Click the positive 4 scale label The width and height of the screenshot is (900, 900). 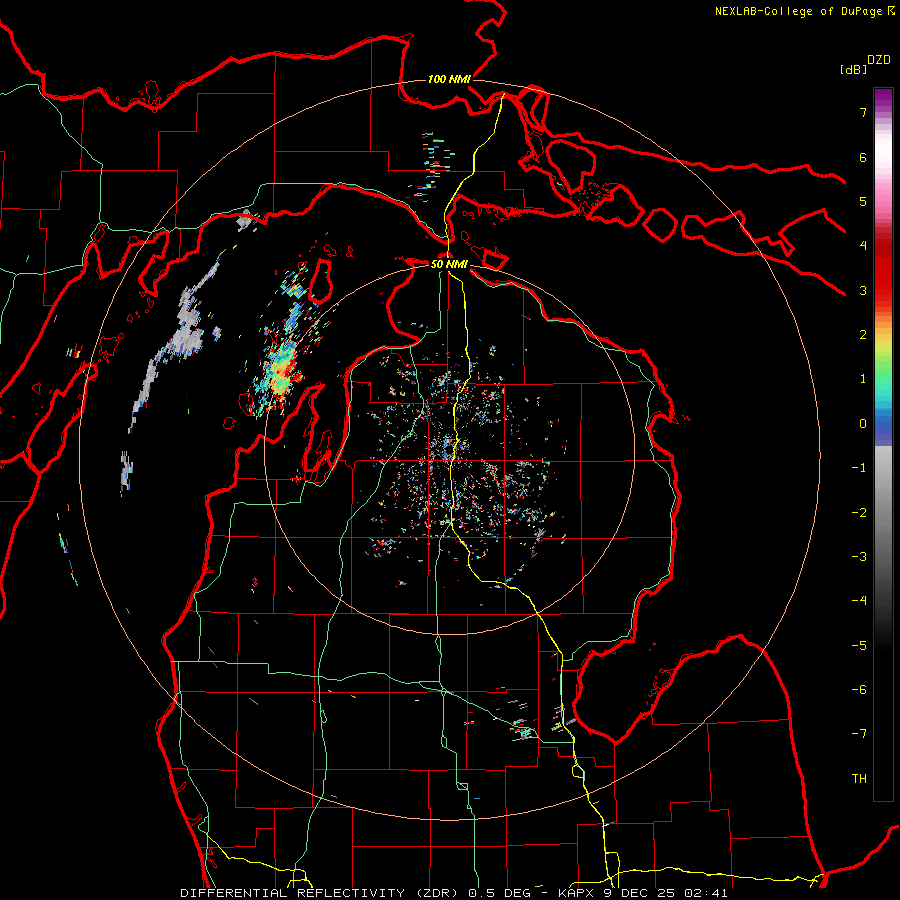click(863, 246)
